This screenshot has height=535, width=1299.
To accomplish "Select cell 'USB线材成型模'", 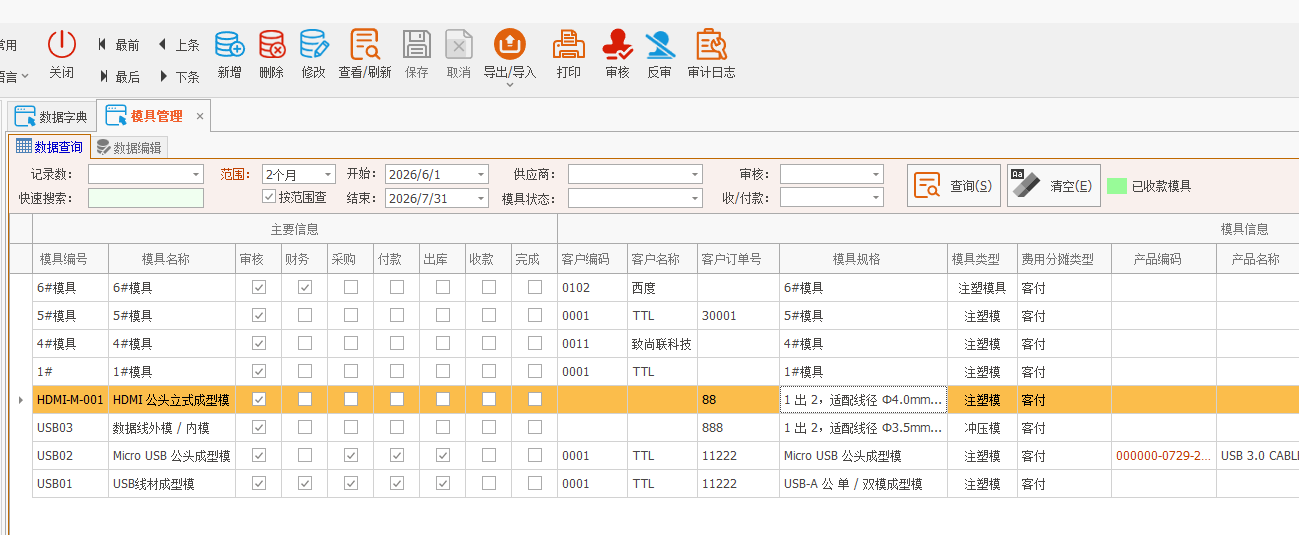I will point(172,483).
